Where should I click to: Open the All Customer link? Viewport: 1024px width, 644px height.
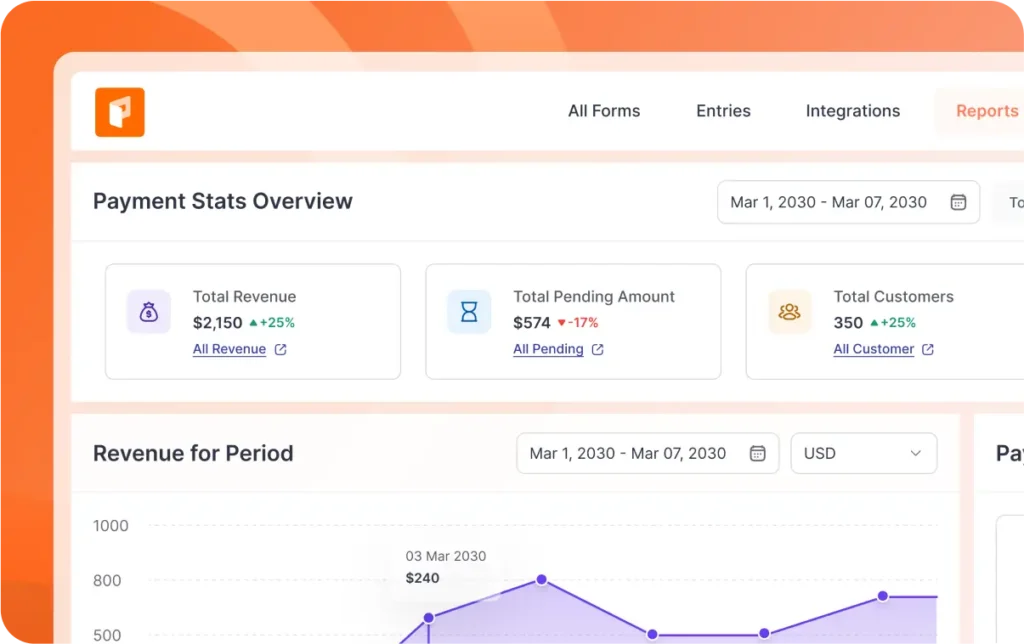point(873,350)
